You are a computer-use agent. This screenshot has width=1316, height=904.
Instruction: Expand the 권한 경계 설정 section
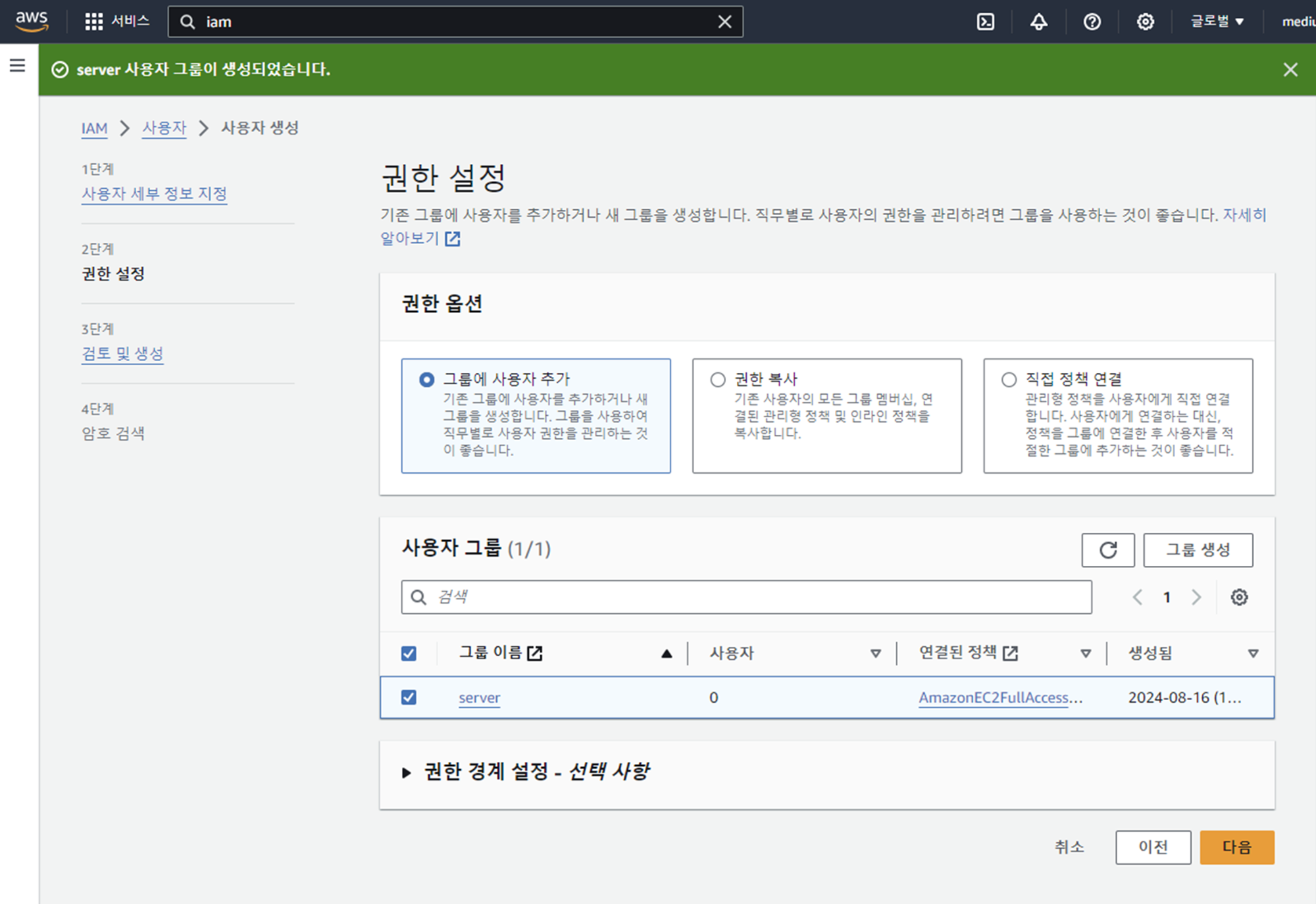(407, 772)
